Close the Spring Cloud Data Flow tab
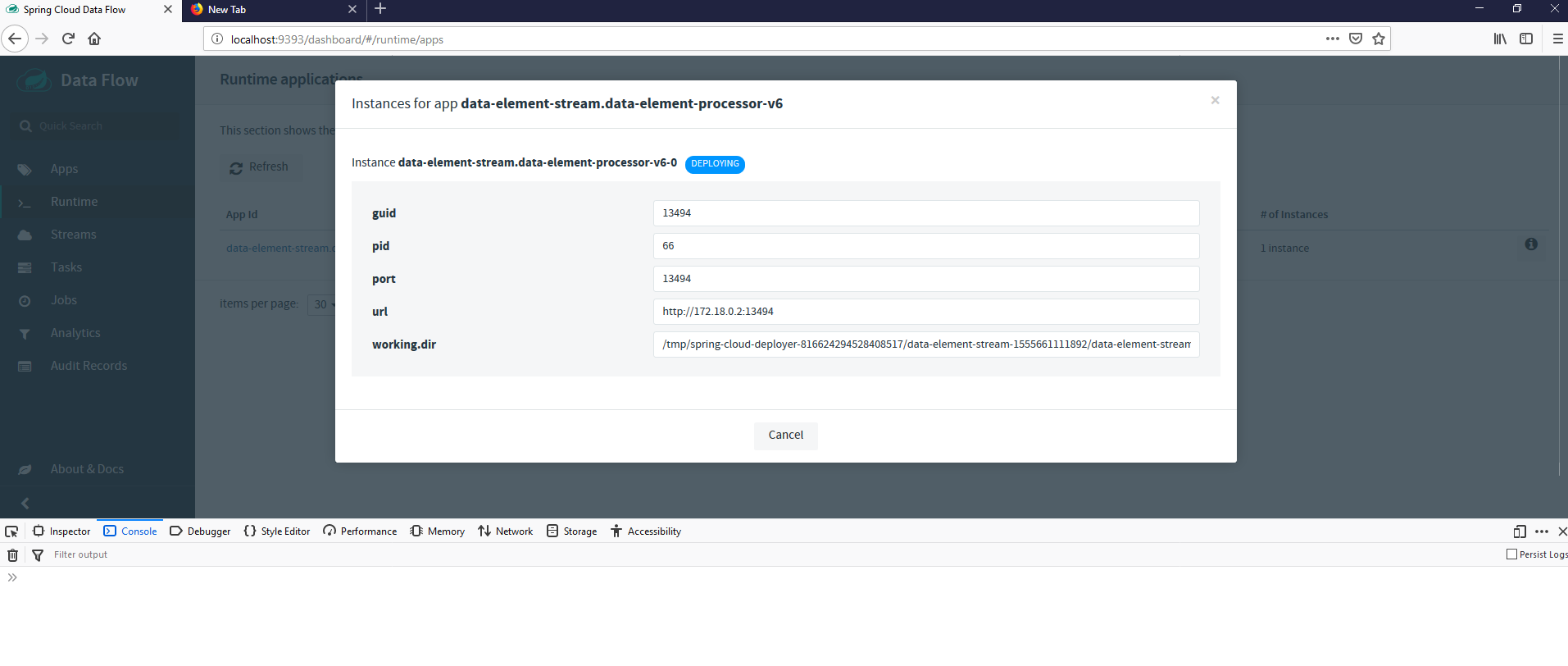The height and width of the screenshot is (666, 1568). pos(168,10)
